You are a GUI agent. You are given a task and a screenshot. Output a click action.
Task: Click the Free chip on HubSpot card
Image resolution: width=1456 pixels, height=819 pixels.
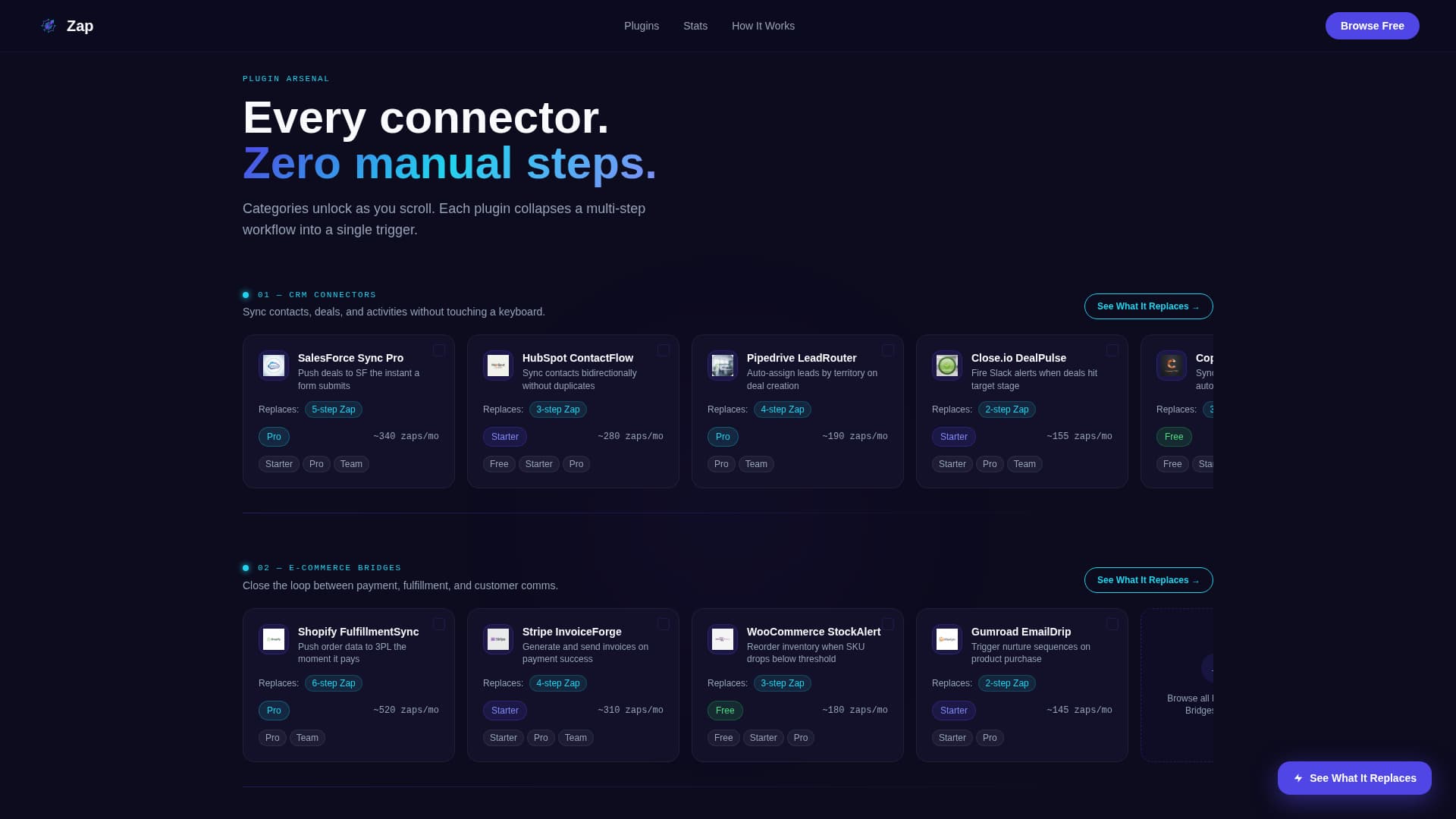tap(499, 464)
